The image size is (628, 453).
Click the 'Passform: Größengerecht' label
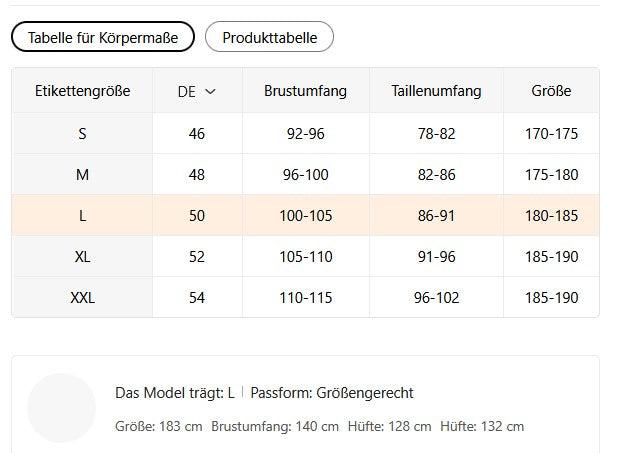point(331,393)
